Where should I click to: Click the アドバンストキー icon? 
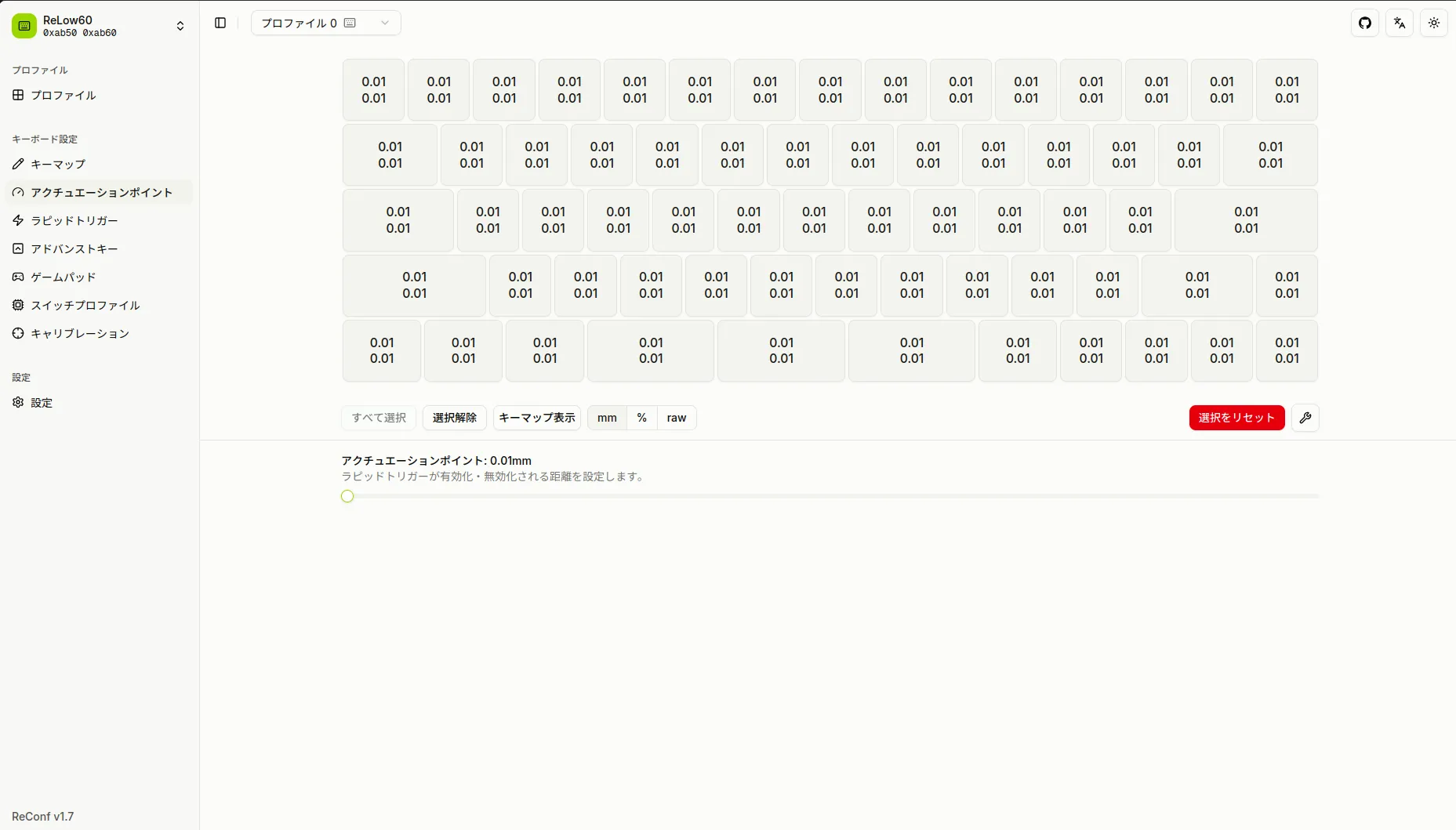click(18, 248)
